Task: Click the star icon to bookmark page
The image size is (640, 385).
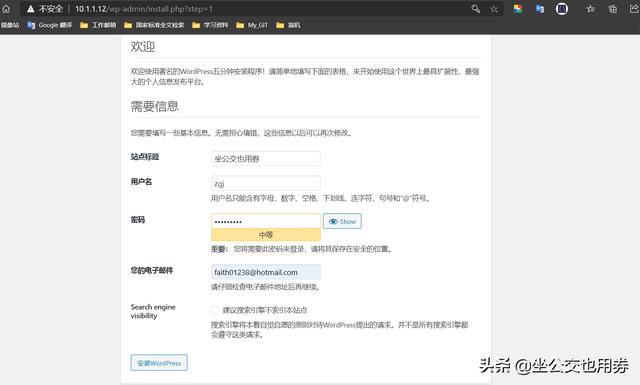Action: click(494, 9)
